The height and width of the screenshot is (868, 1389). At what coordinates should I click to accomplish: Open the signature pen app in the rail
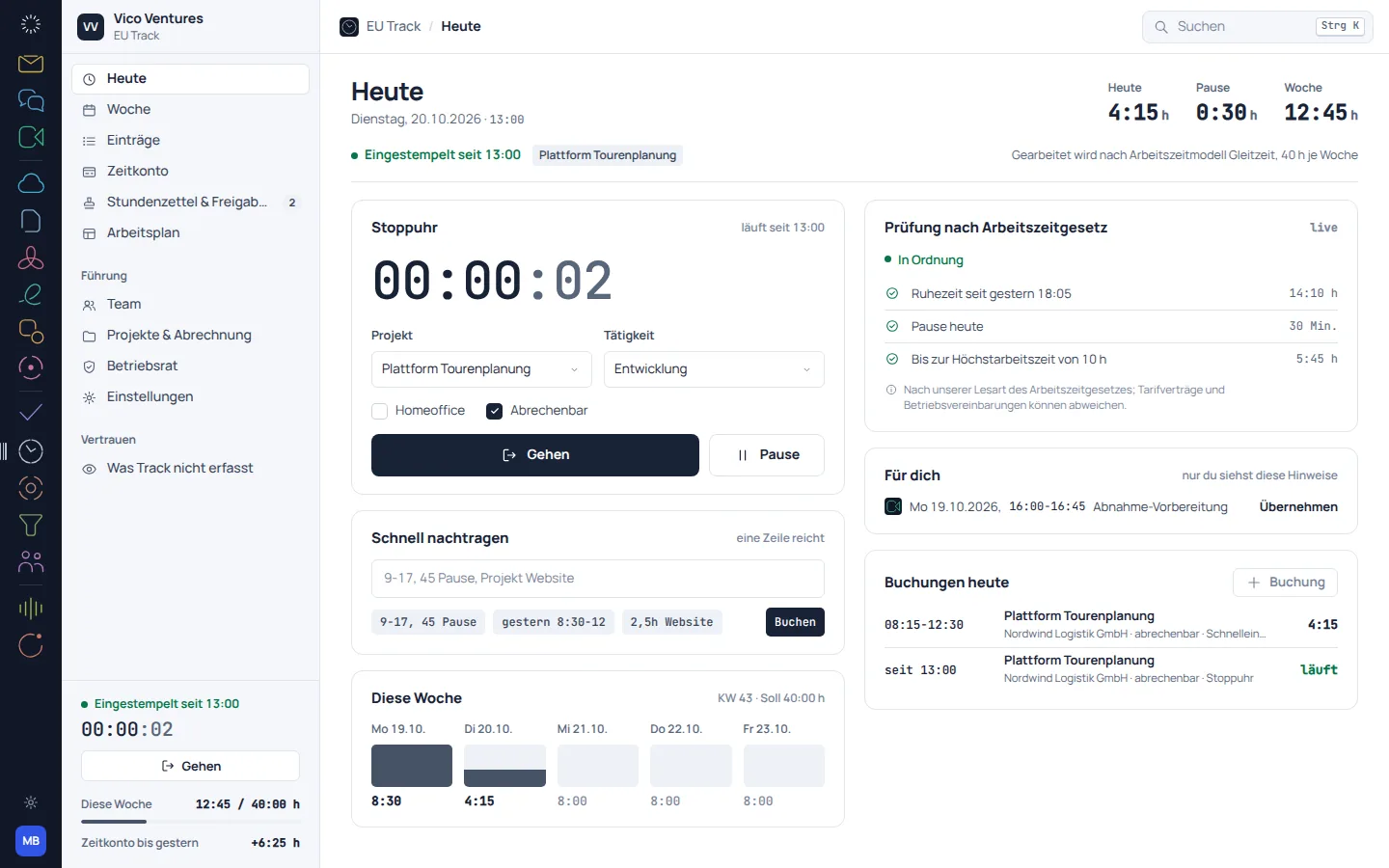(x=31, y=294)
